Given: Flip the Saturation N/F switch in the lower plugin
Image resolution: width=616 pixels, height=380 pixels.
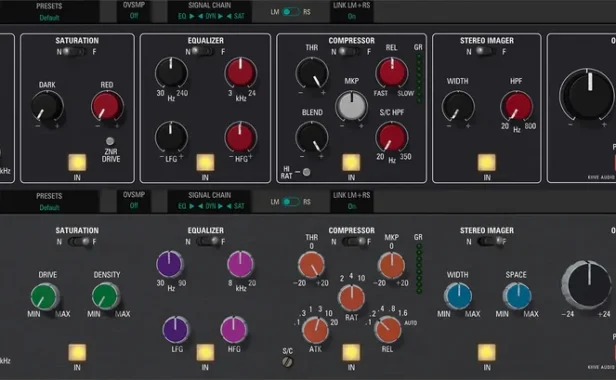Looking at the screenshot, I should [79, 242].
